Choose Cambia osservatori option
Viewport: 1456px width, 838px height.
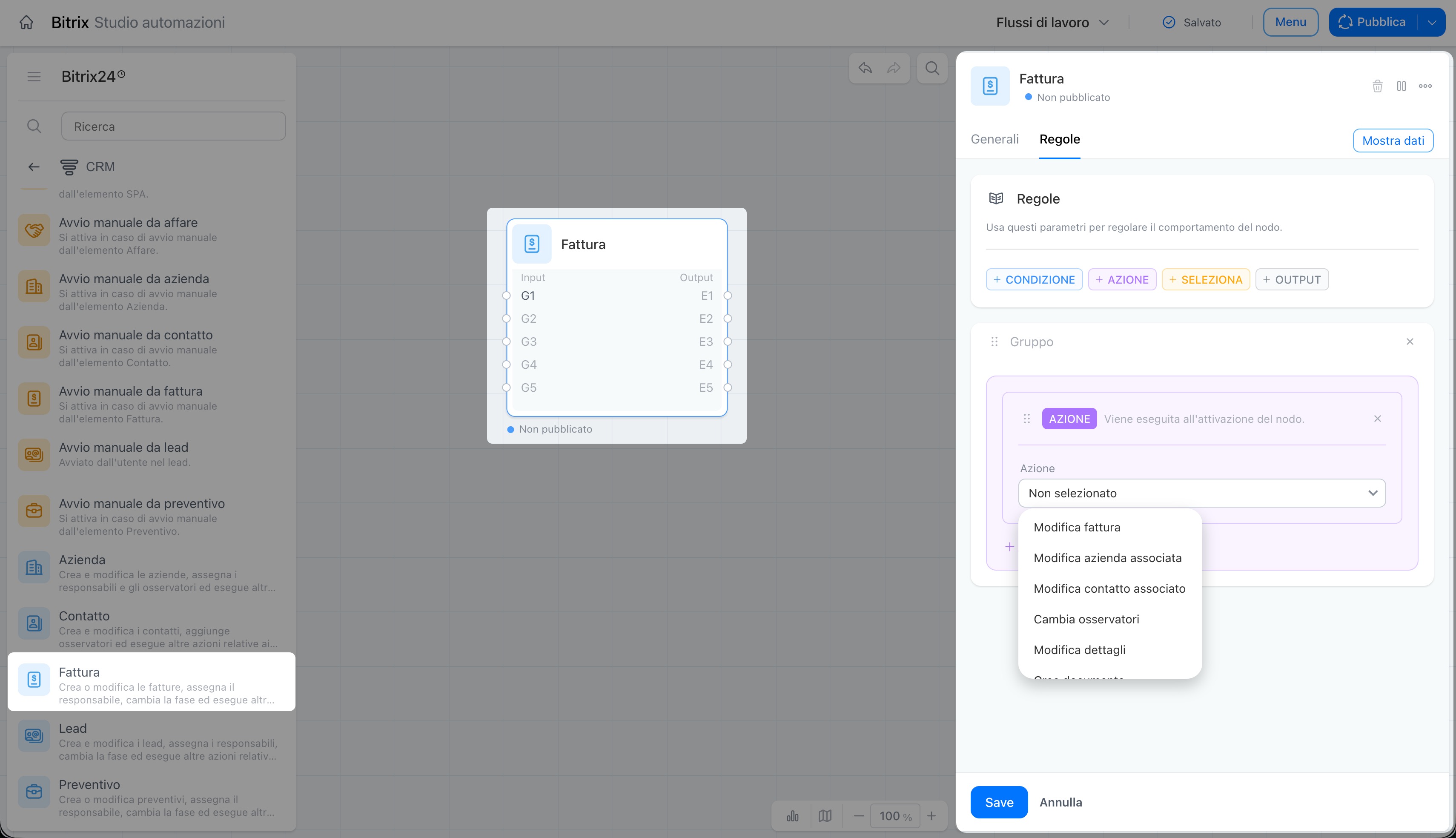point(1086,619)
